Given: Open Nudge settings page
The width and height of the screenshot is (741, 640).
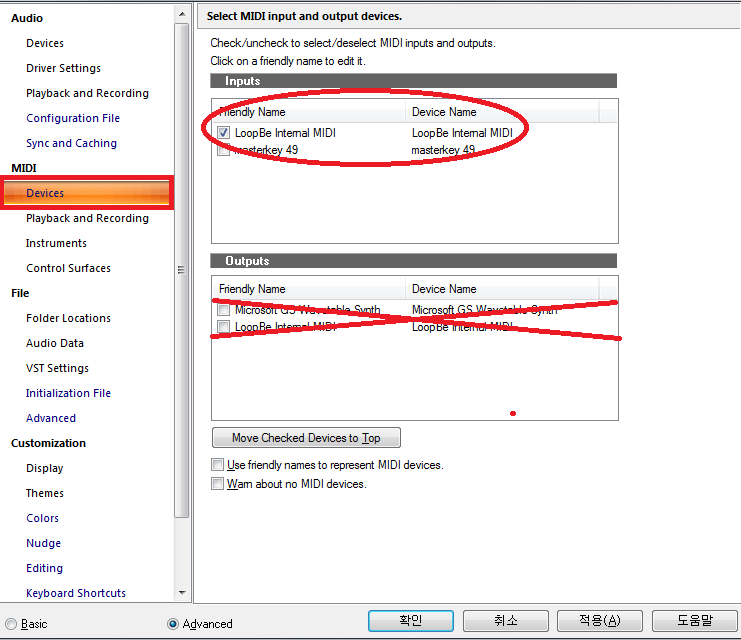Looking at the screenshot, I should pos(43,543).
